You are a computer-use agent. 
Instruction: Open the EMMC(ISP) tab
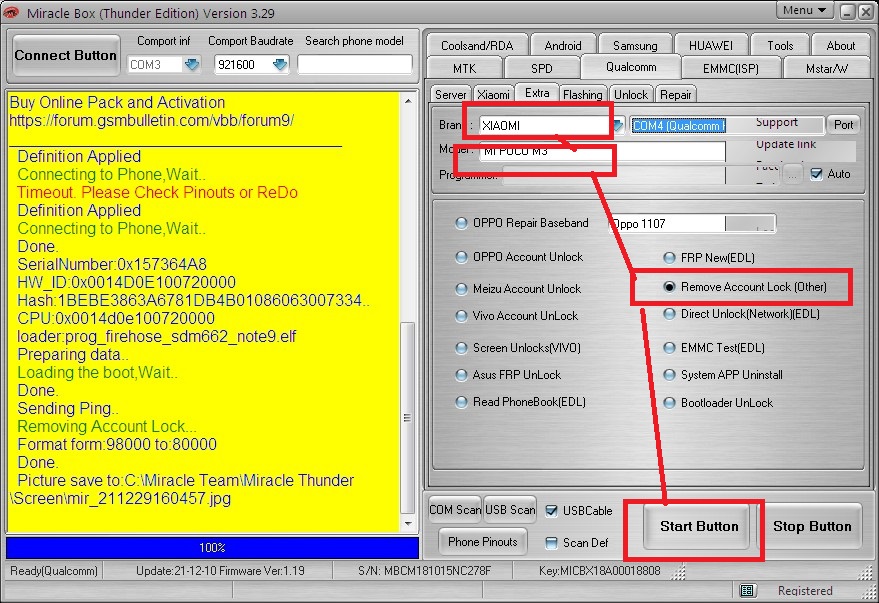(731, 68)
